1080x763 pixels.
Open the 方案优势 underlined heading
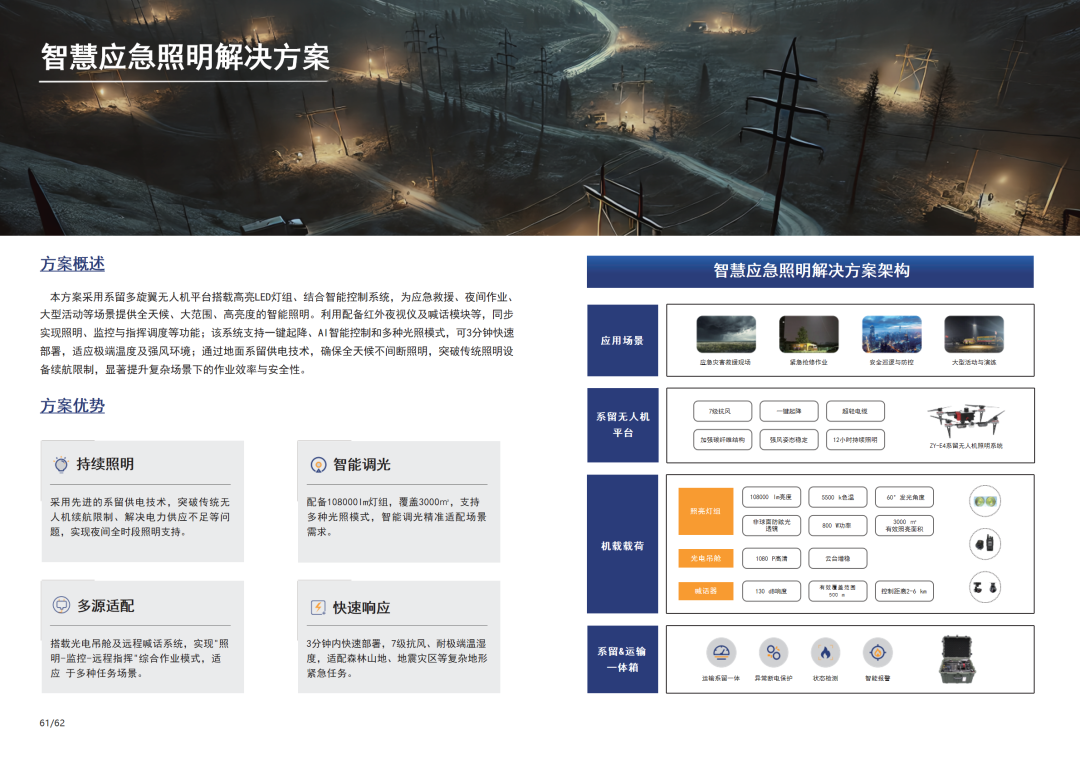tap(72, 405)
